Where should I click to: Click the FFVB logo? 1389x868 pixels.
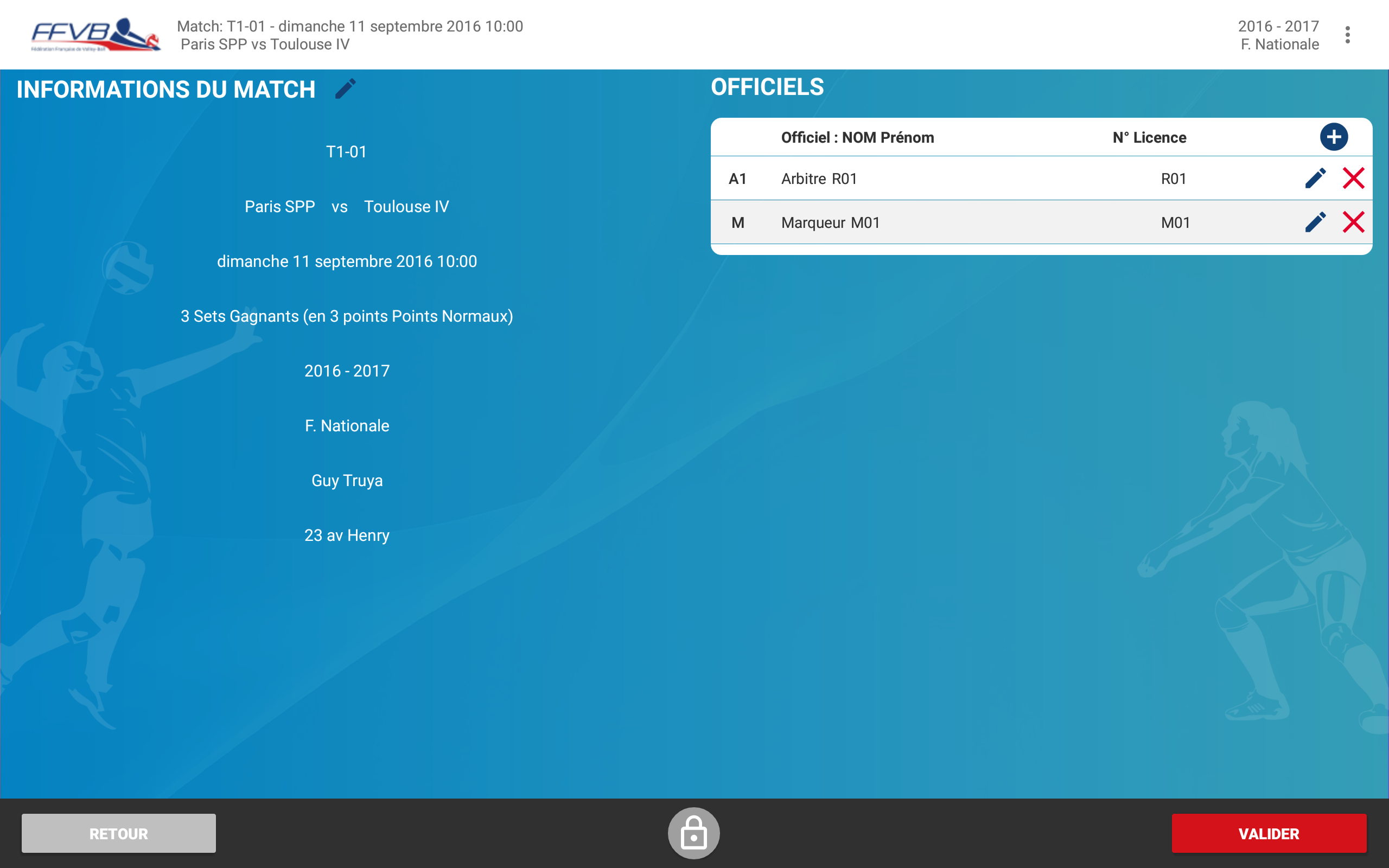[x=95, y=35]
